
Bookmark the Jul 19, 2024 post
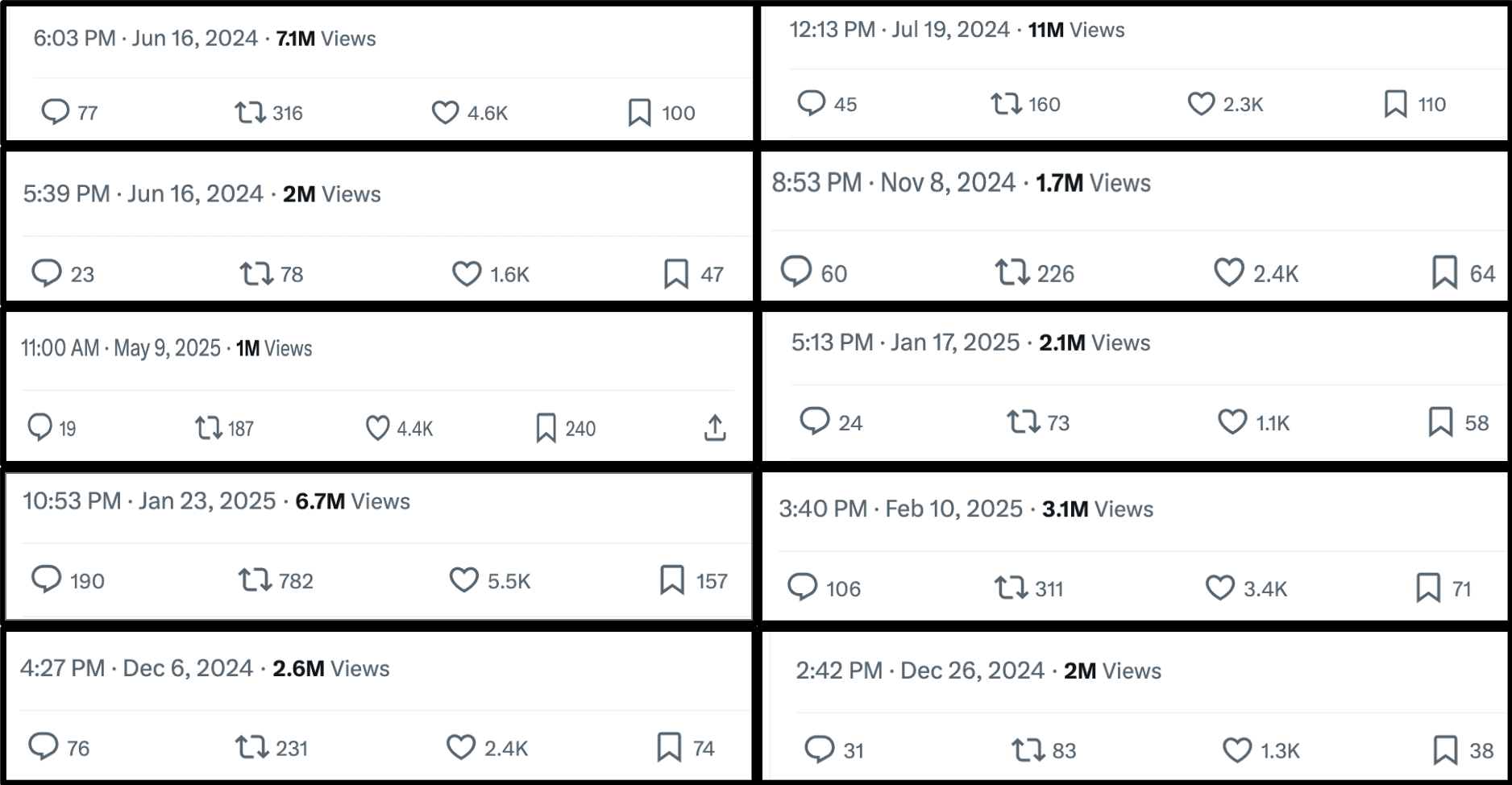coord(1395,104)
